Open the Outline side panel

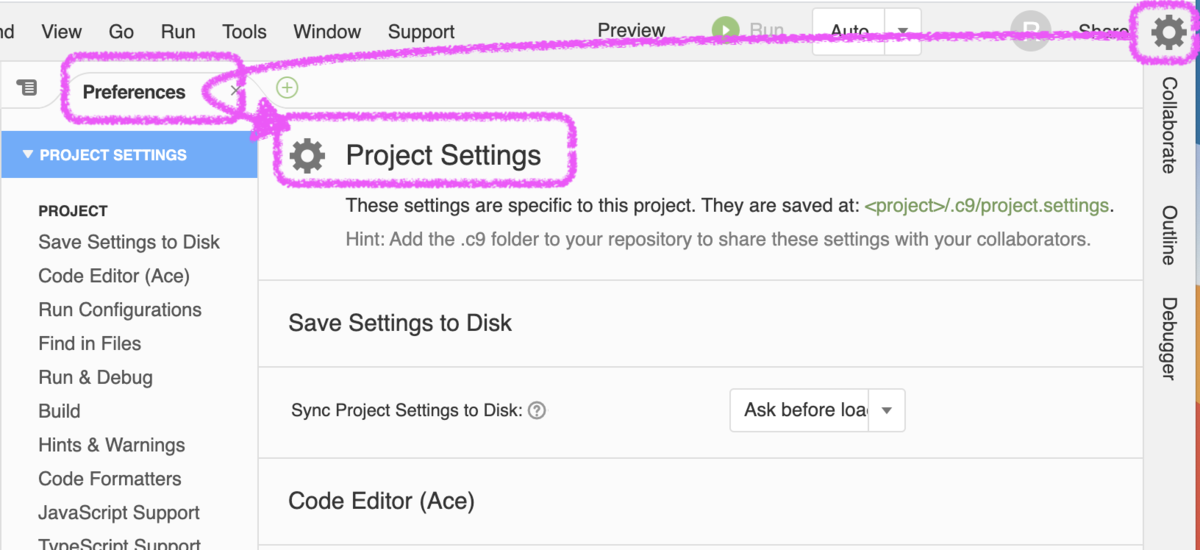tap(1168, 235)
